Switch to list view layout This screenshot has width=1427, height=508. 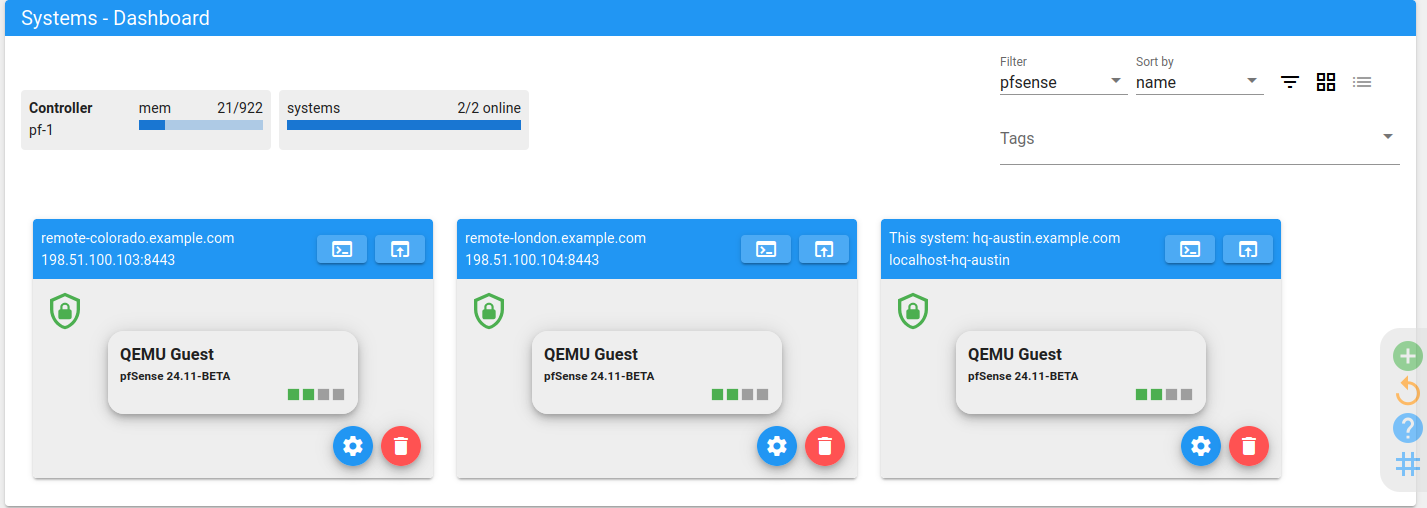1362,82
